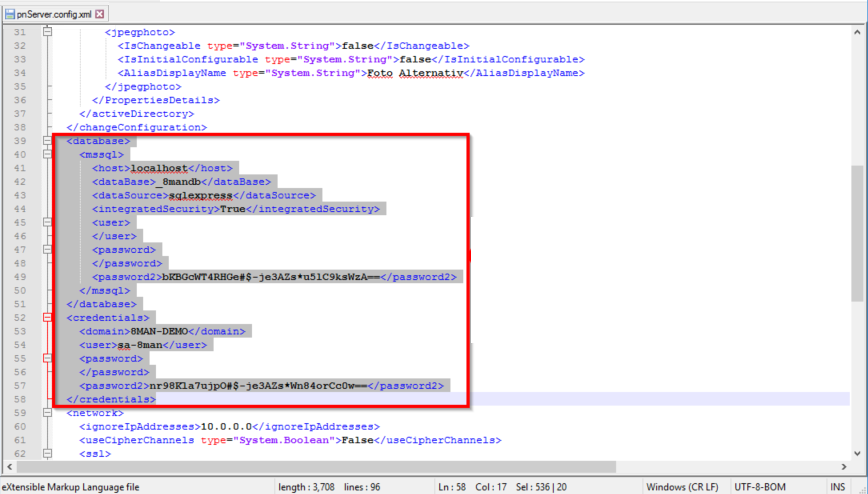Click the blue save-state icon on the file tab
This screenshot has width=868, height=494.
coord(10,13)
